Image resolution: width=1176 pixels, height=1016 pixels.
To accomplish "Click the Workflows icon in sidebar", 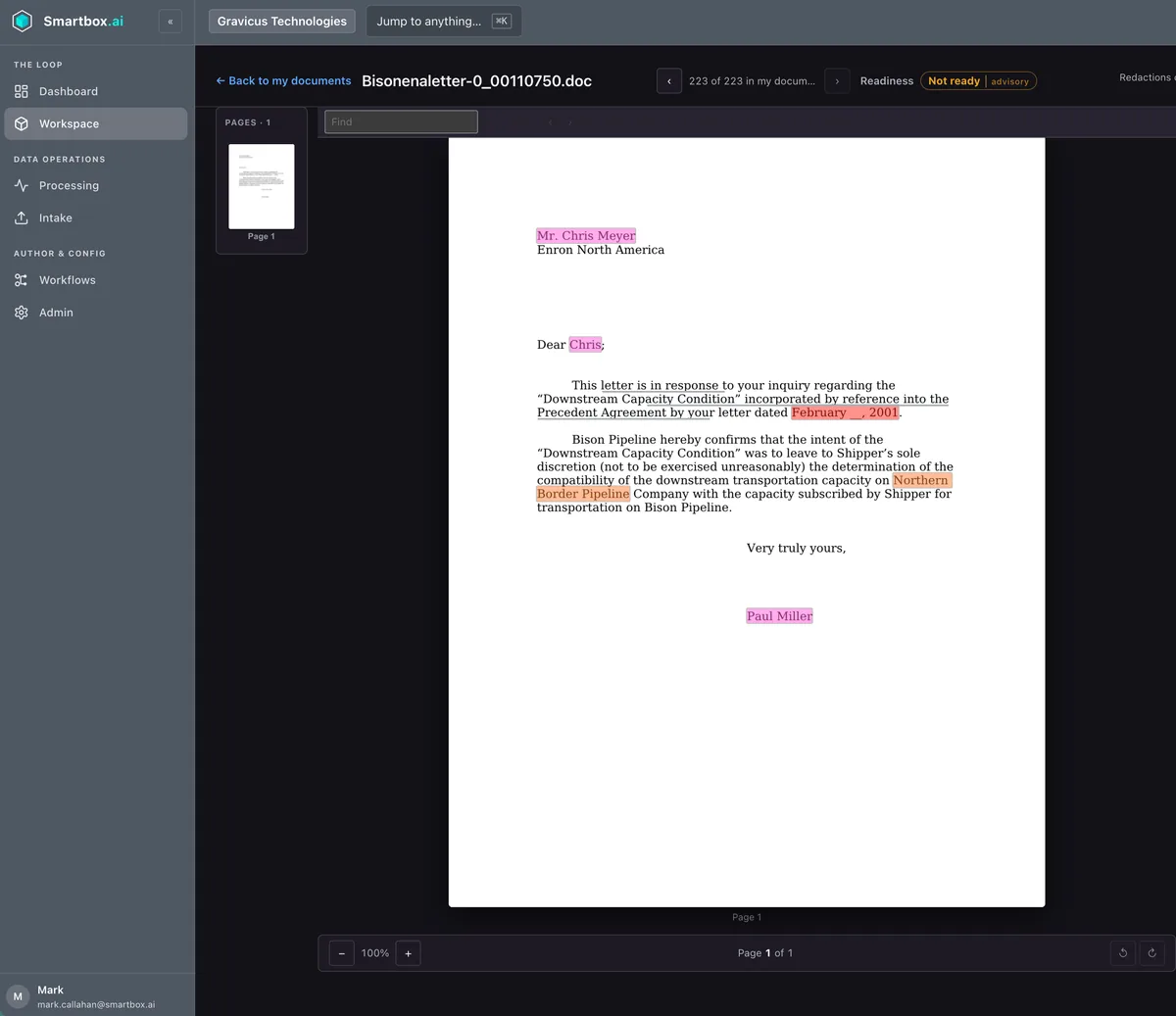I will coord(22,280).
